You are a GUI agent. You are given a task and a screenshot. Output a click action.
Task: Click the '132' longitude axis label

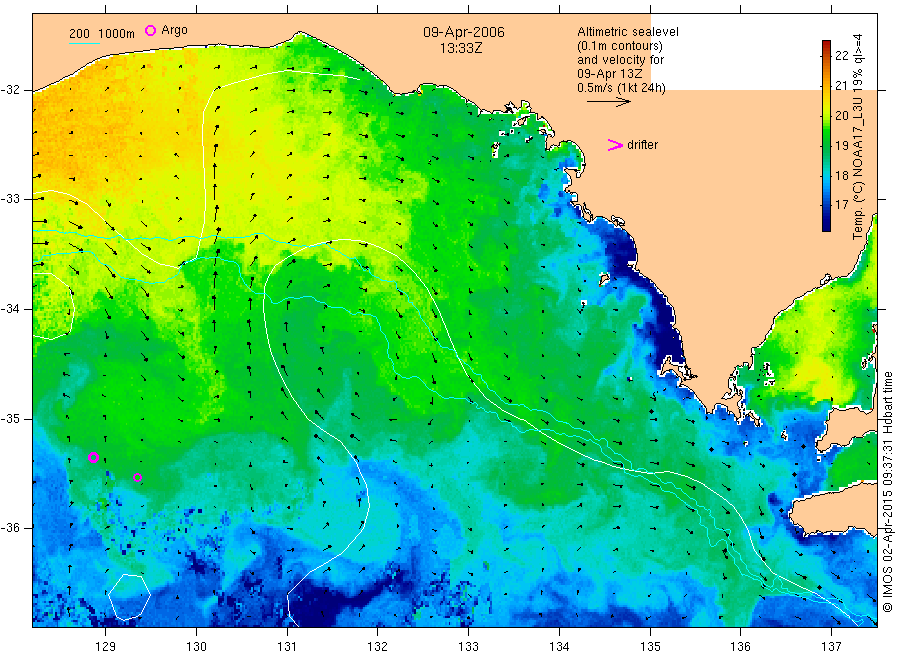pos(378,647)
